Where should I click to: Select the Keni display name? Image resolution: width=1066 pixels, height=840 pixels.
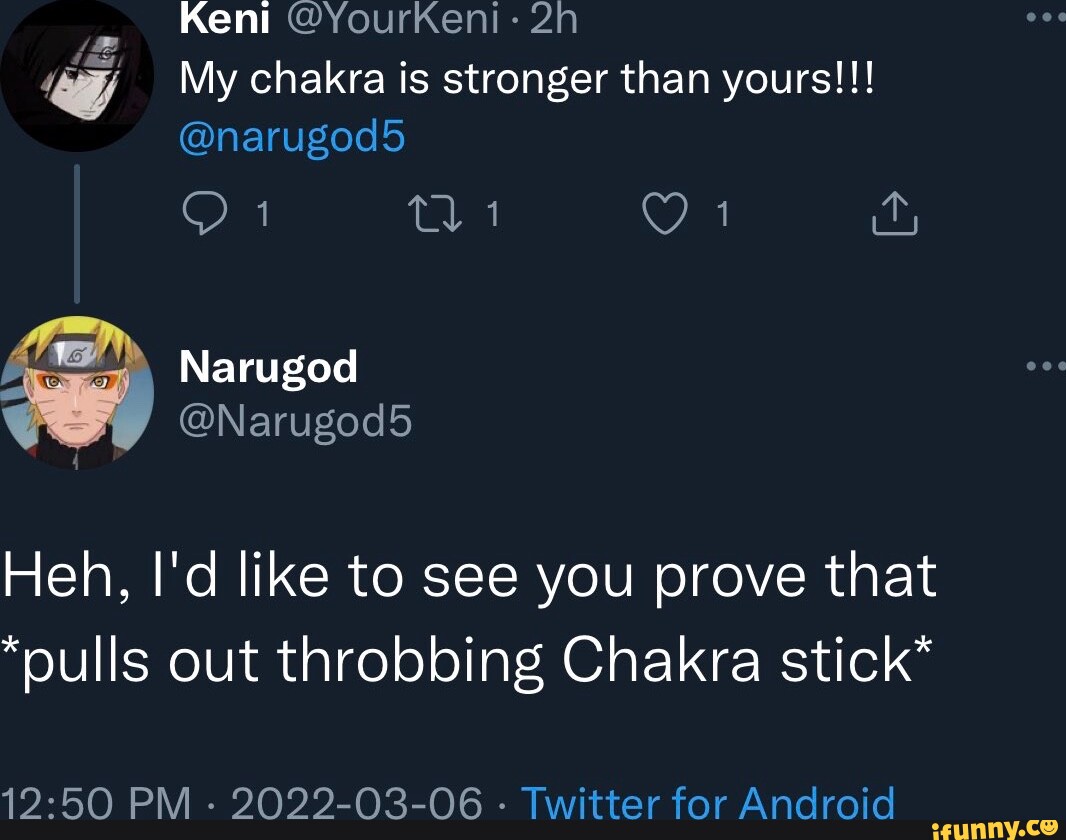click(x=225, y=18)
